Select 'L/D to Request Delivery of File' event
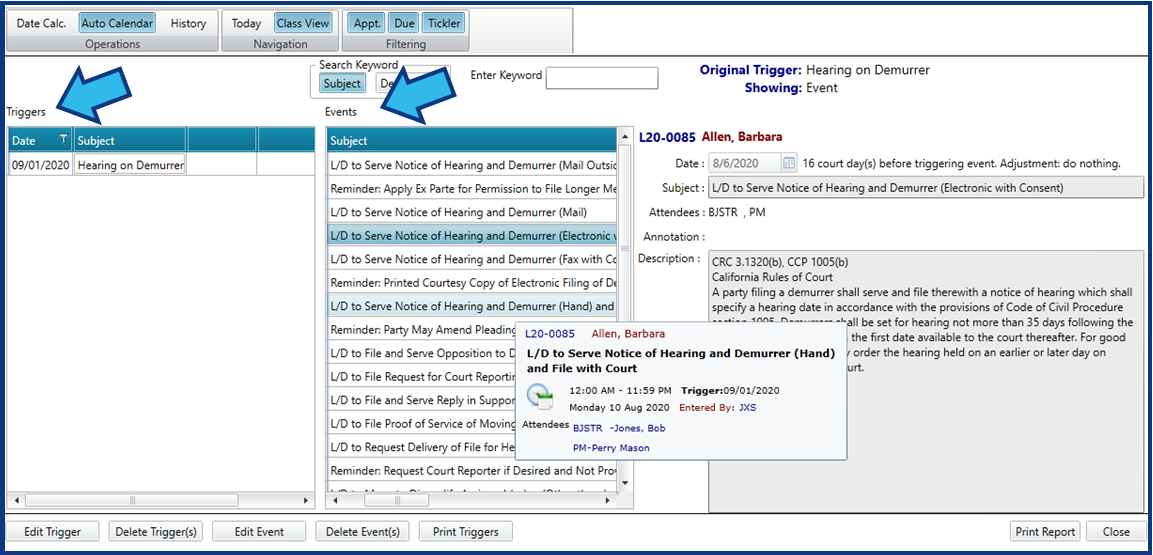Screen dimensions: 1153x555 pyautogui.click(x=422, y=447)
